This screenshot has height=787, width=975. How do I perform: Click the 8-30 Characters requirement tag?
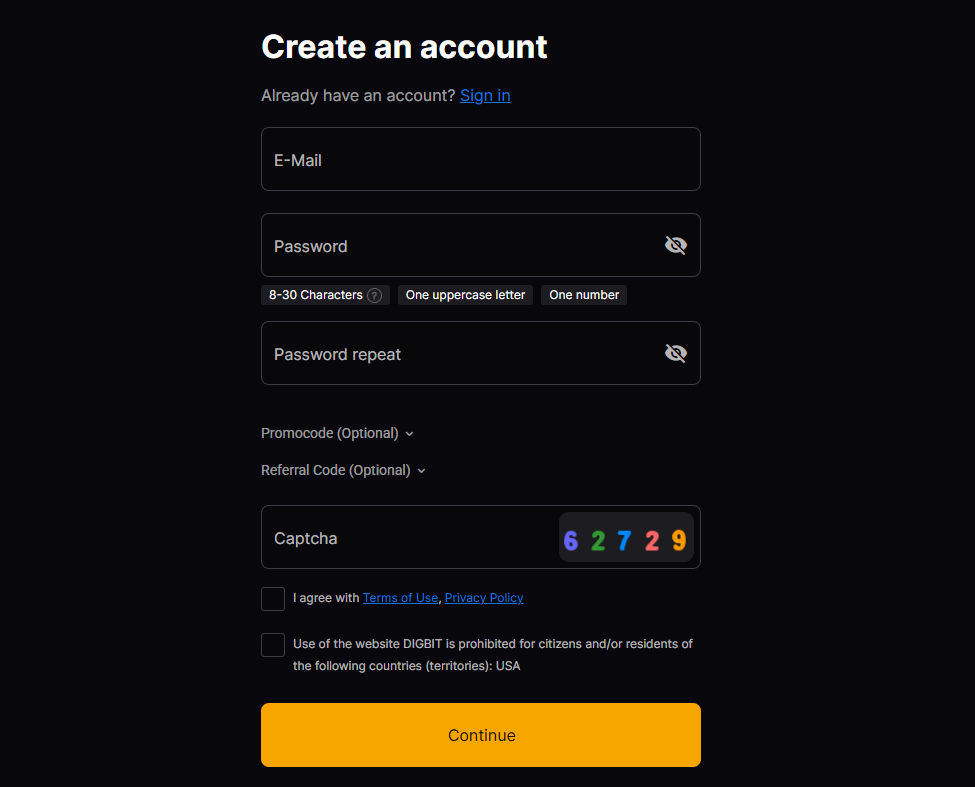pos(315,295)
